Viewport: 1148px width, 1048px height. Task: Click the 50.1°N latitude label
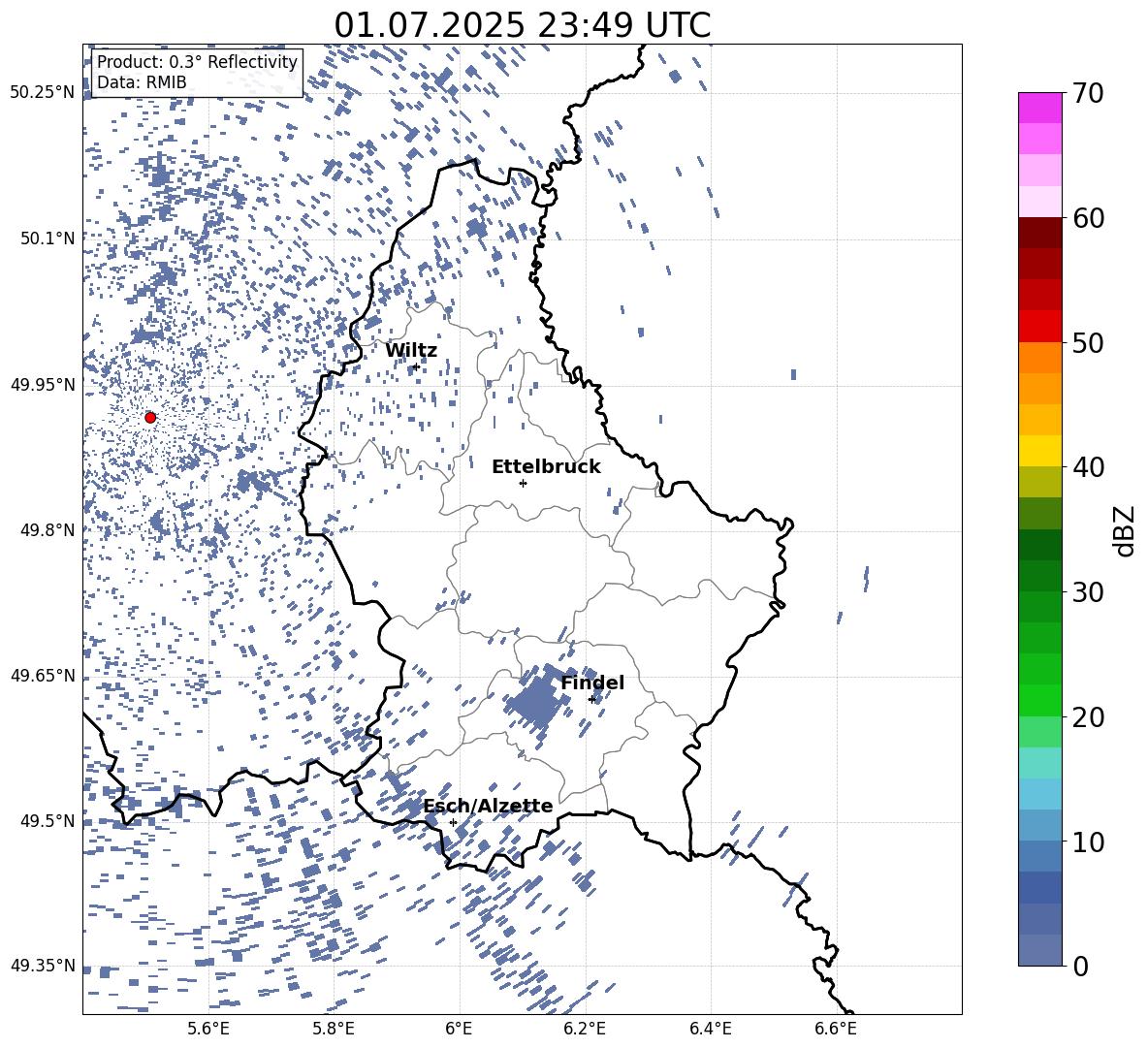coord(48,238)
